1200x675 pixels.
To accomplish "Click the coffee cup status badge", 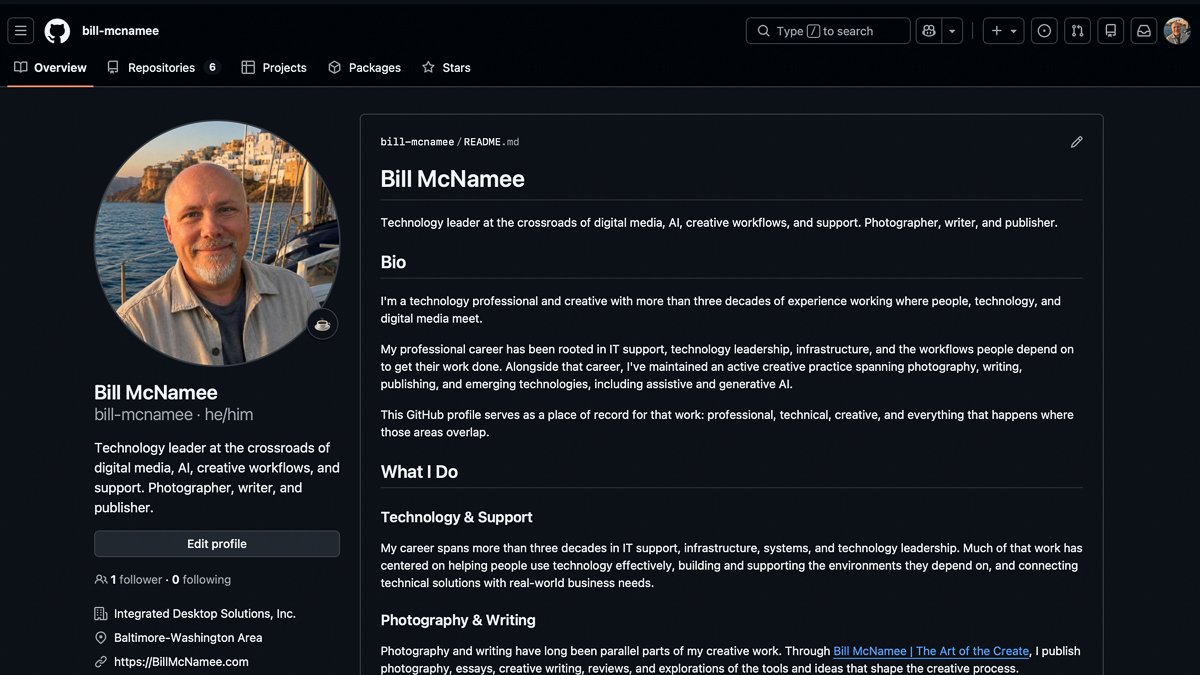I will click(x=322, y=324).
